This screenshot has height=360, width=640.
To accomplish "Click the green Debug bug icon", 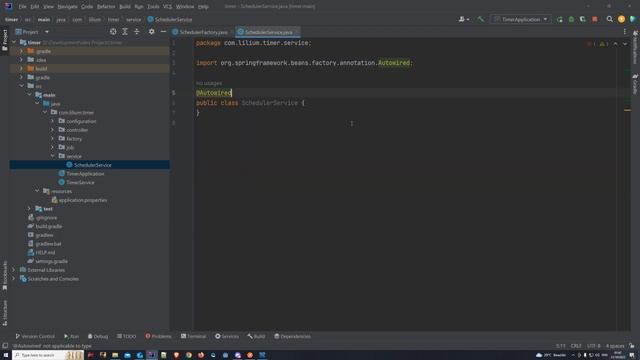I will point(571,19).
